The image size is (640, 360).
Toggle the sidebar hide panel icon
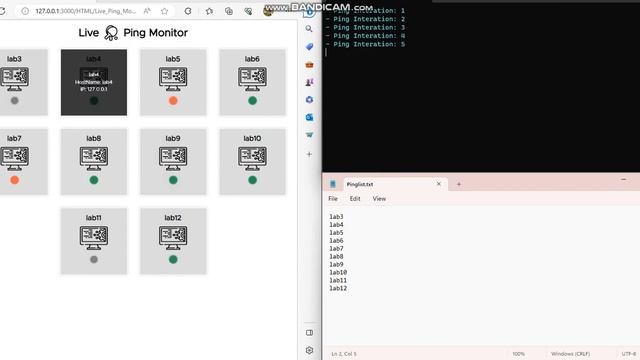309,333
